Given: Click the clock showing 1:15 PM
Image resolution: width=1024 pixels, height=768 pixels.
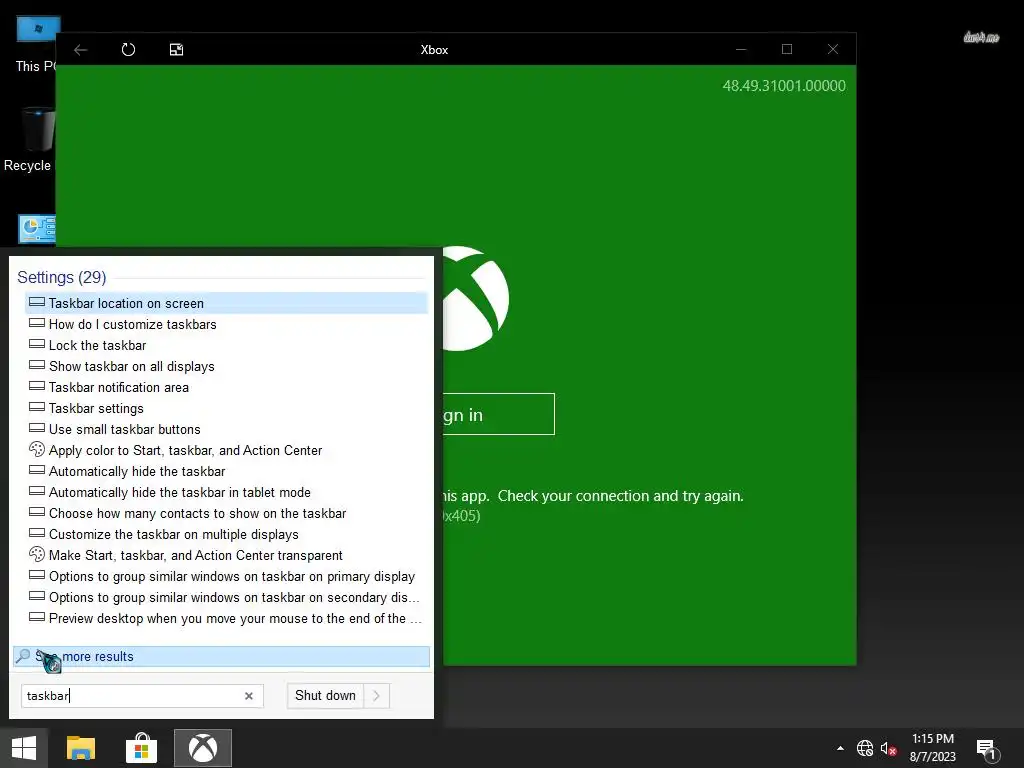Looking at the screenshot, I should pyautogui.click(x=933, y=739).
